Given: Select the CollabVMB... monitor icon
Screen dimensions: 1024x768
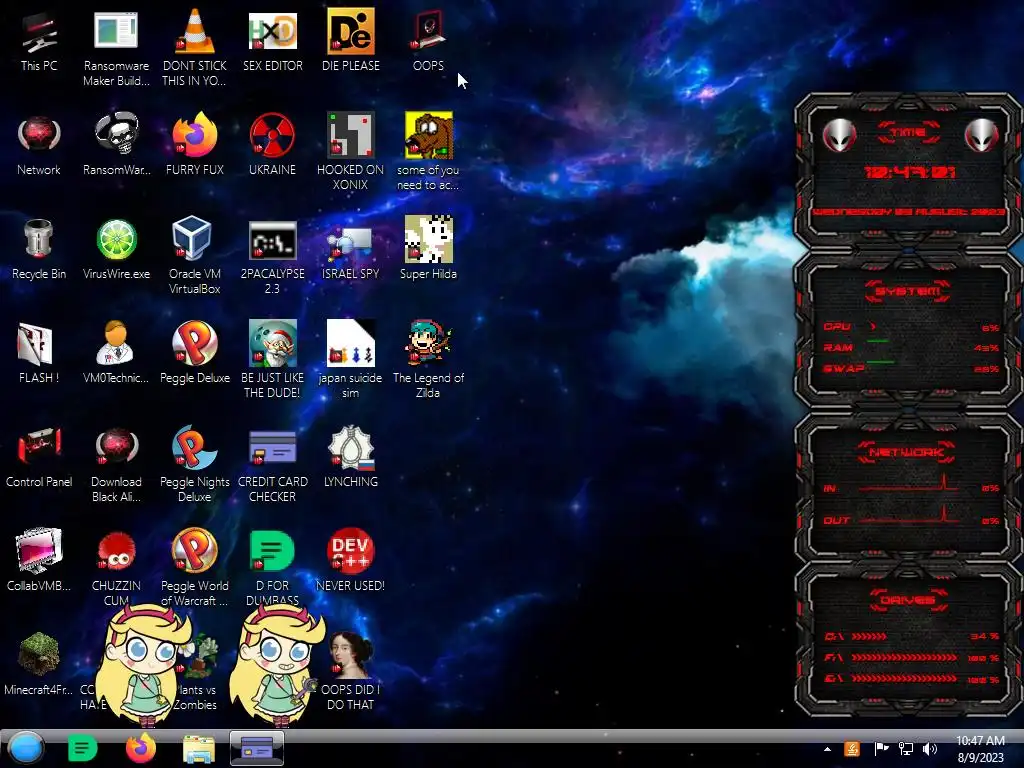Looking at the screenshot, I should pos(39,551).
